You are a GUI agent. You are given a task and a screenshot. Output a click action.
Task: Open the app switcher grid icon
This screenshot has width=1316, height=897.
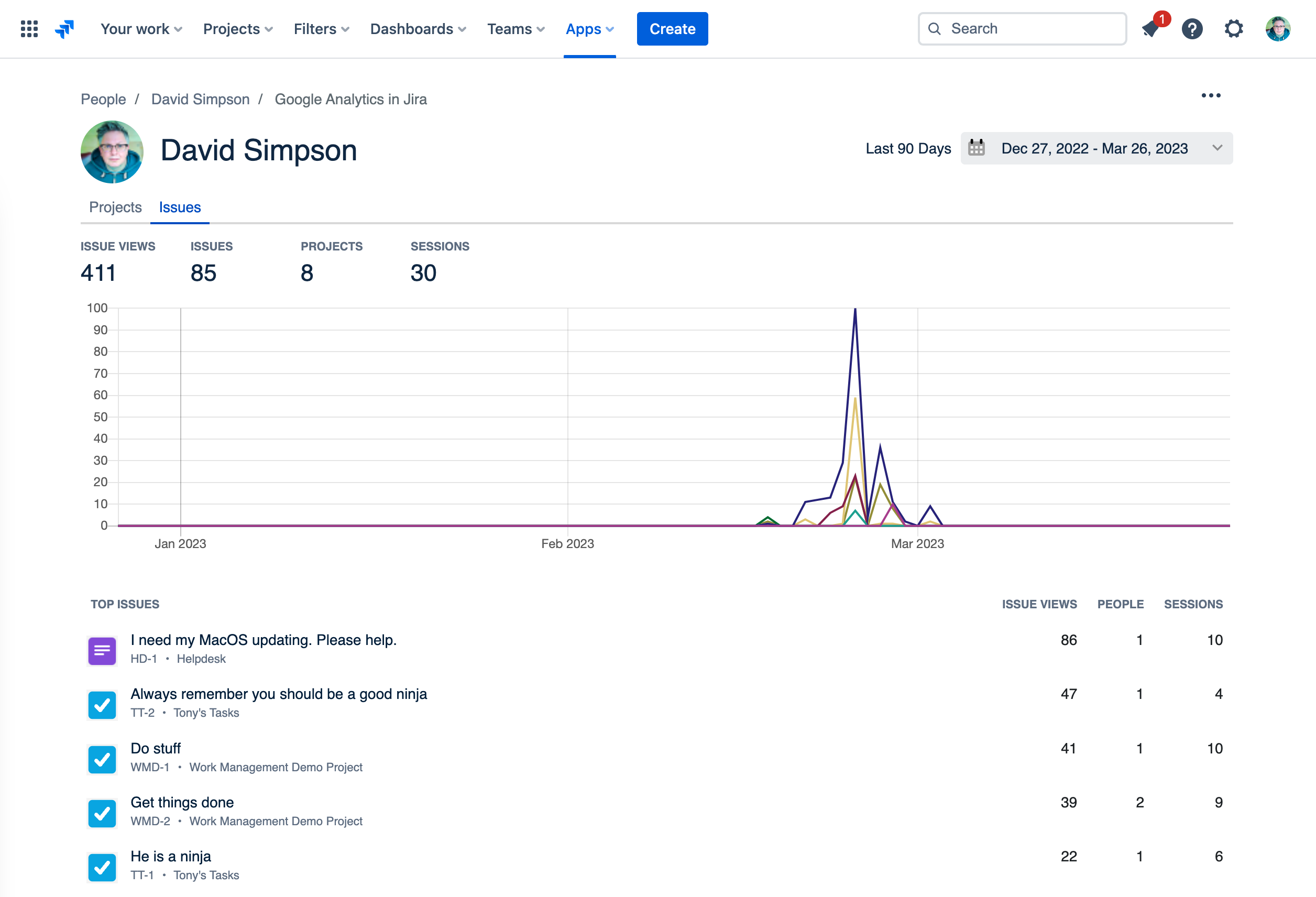tap(29, 29)
